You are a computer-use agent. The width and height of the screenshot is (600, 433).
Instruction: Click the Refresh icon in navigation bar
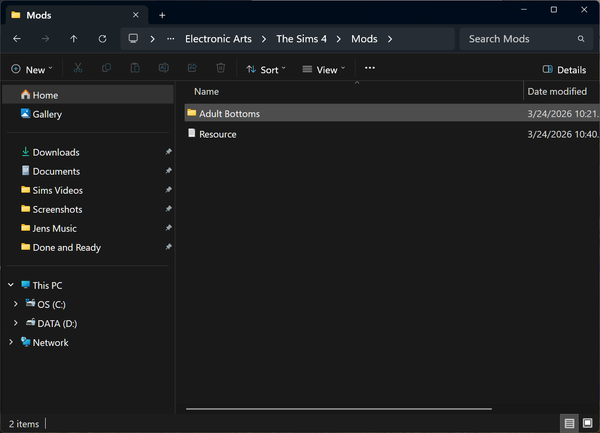pyautogui.click(x=102, y=39)
